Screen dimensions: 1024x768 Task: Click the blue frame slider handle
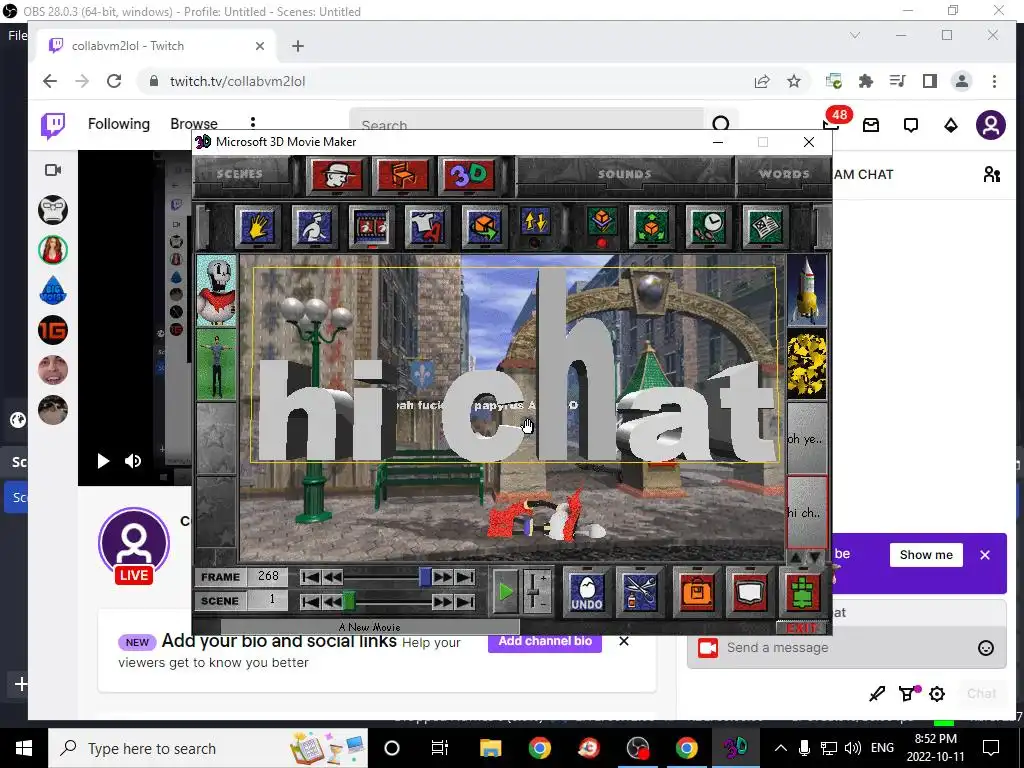point(425,577)
